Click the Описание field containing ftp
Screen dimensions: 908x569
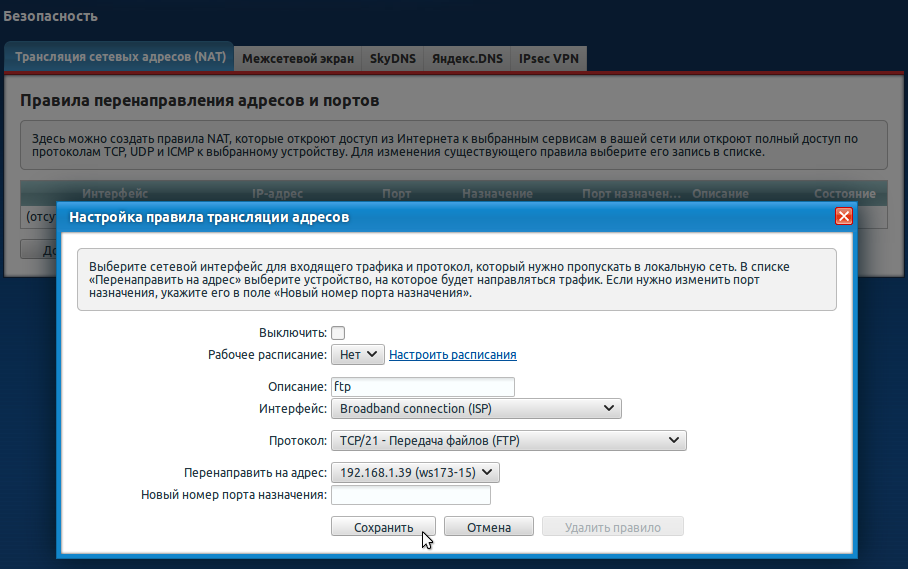click(421, 387)
